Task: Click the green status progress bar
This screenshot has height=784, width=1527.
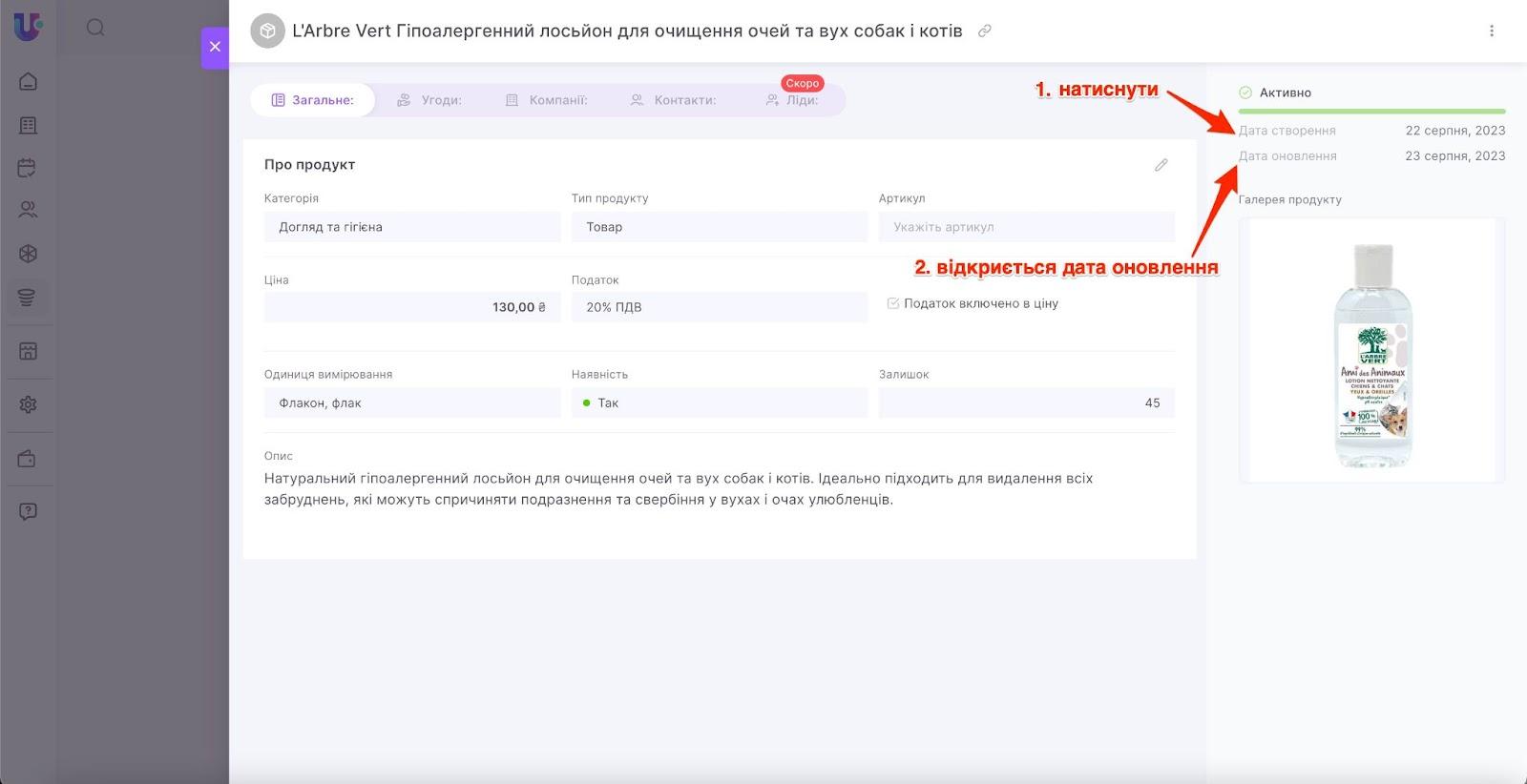Action: click(x=1372, y=112)
